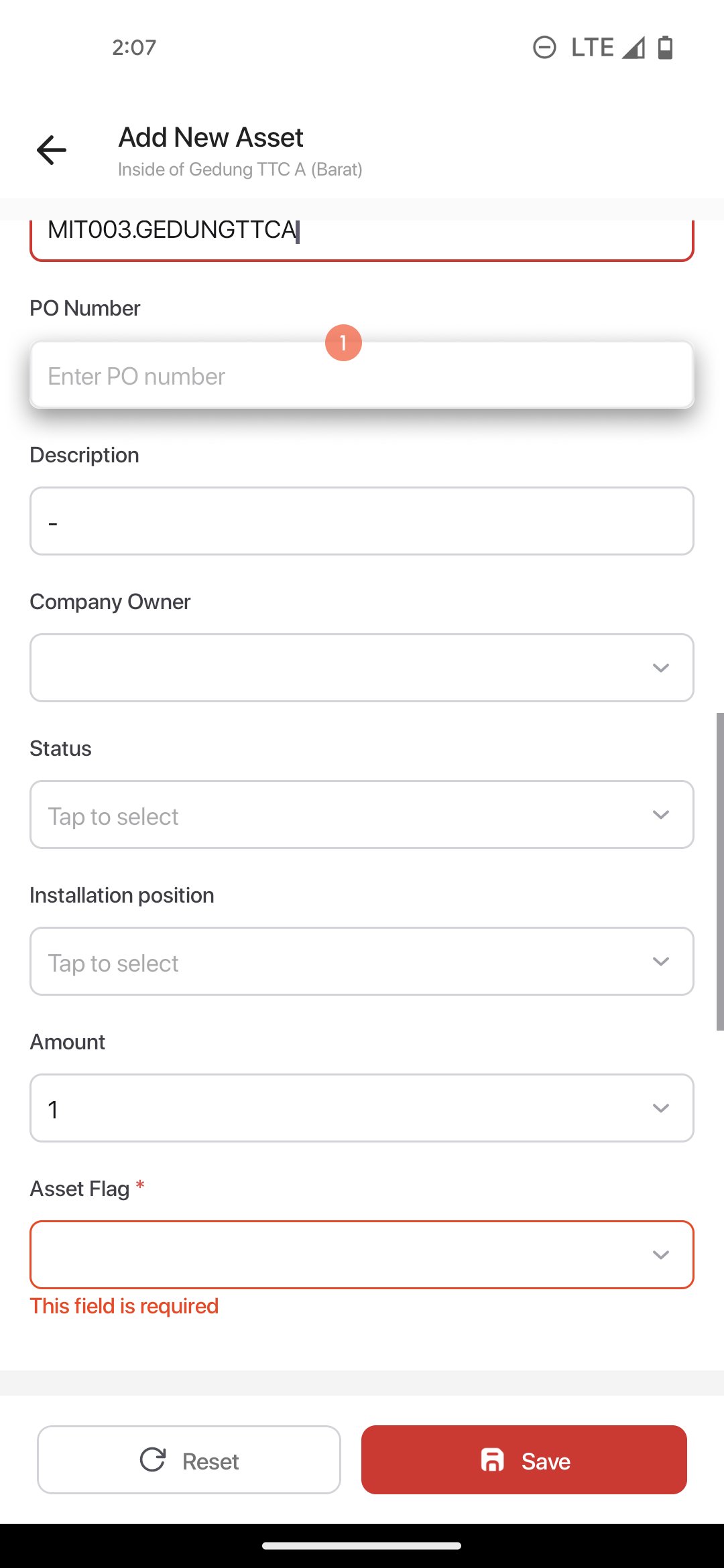Tap the LTE signal strength icon
Screen dimensions: 724x1568
(633, 48)
